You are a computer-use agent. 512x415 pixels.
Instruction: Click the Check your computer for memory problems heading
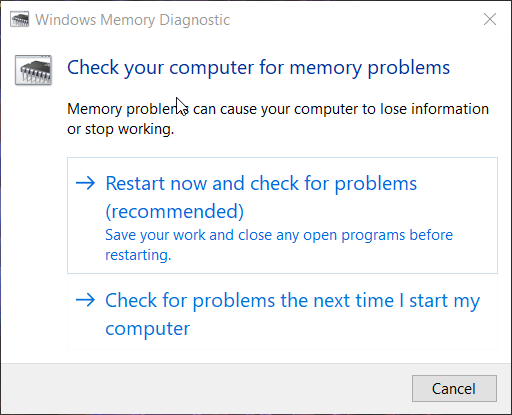258,68
